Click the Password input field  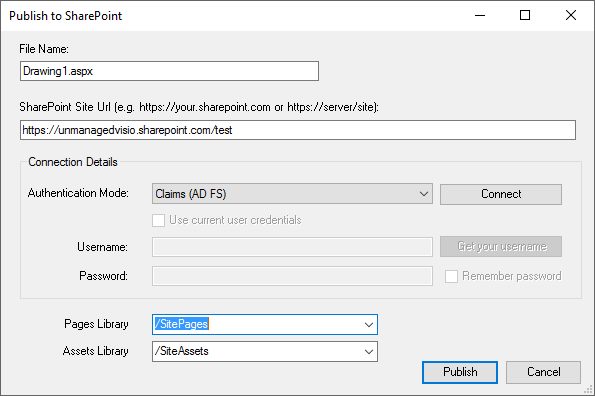(x=292, y=276)
